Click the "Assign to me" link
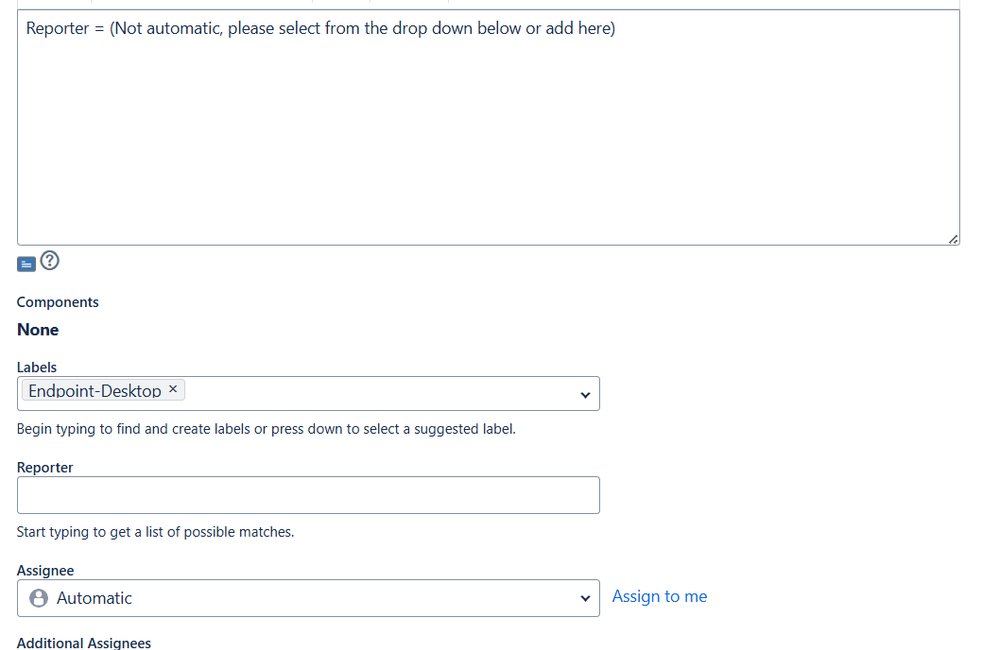Screen dimensions: 999x650 coord(659,597)
